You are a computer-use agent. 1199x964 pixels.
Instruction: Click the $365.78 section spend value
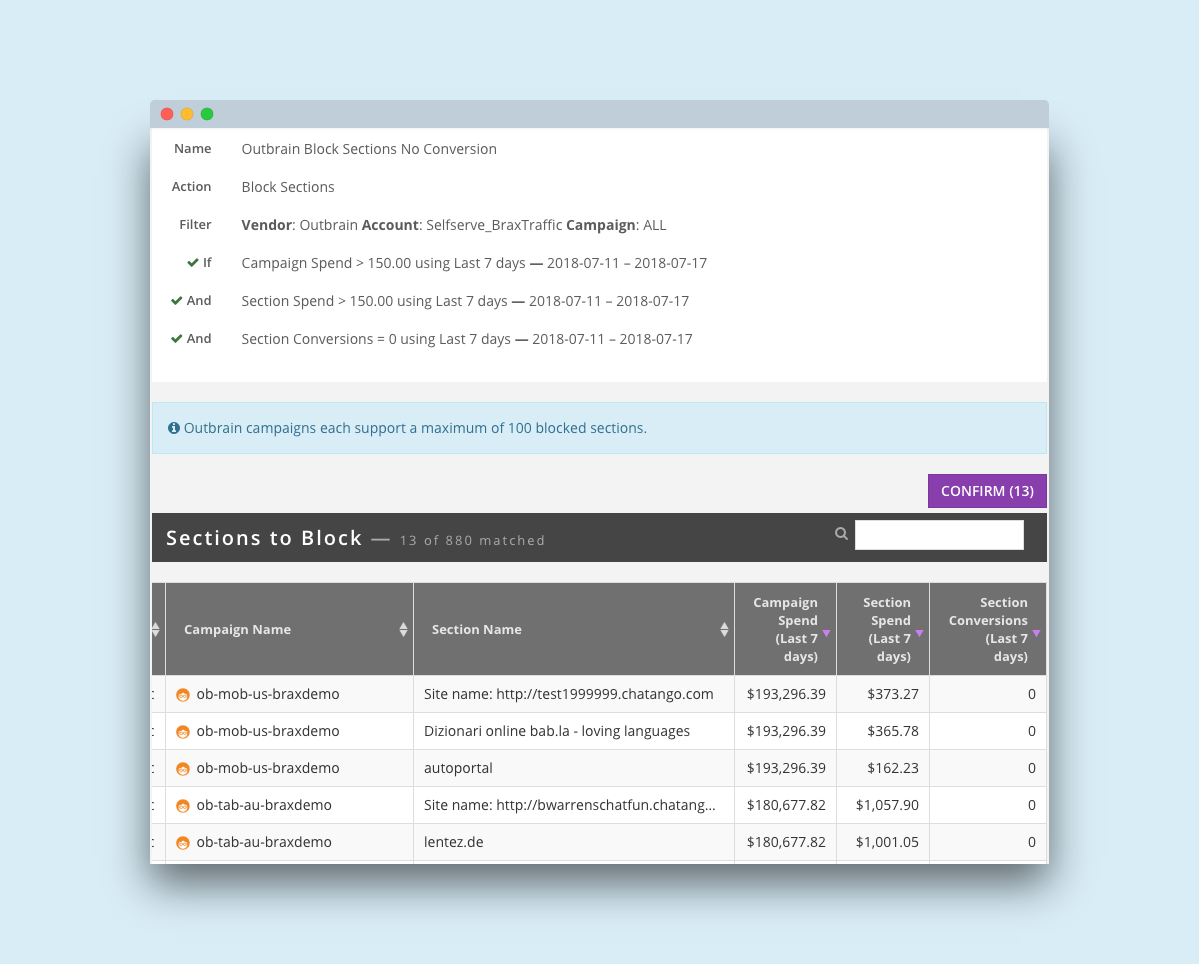pyautogui.click(x=892, y=731)
